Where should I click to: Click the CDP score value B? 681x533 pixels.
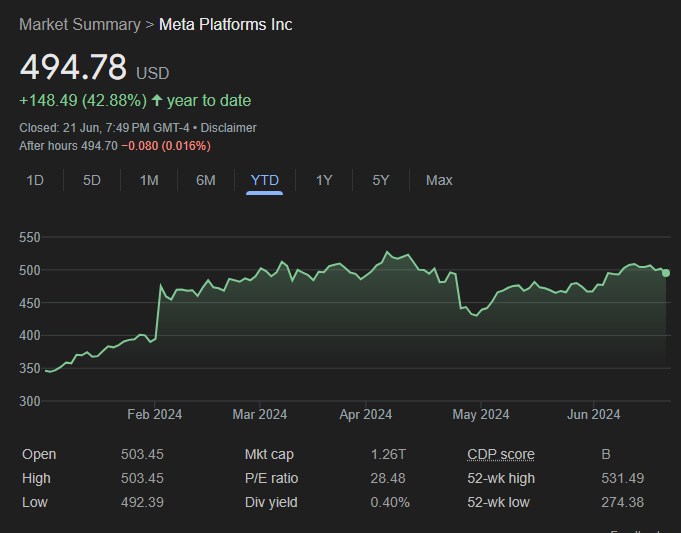[x=606, y=454]
